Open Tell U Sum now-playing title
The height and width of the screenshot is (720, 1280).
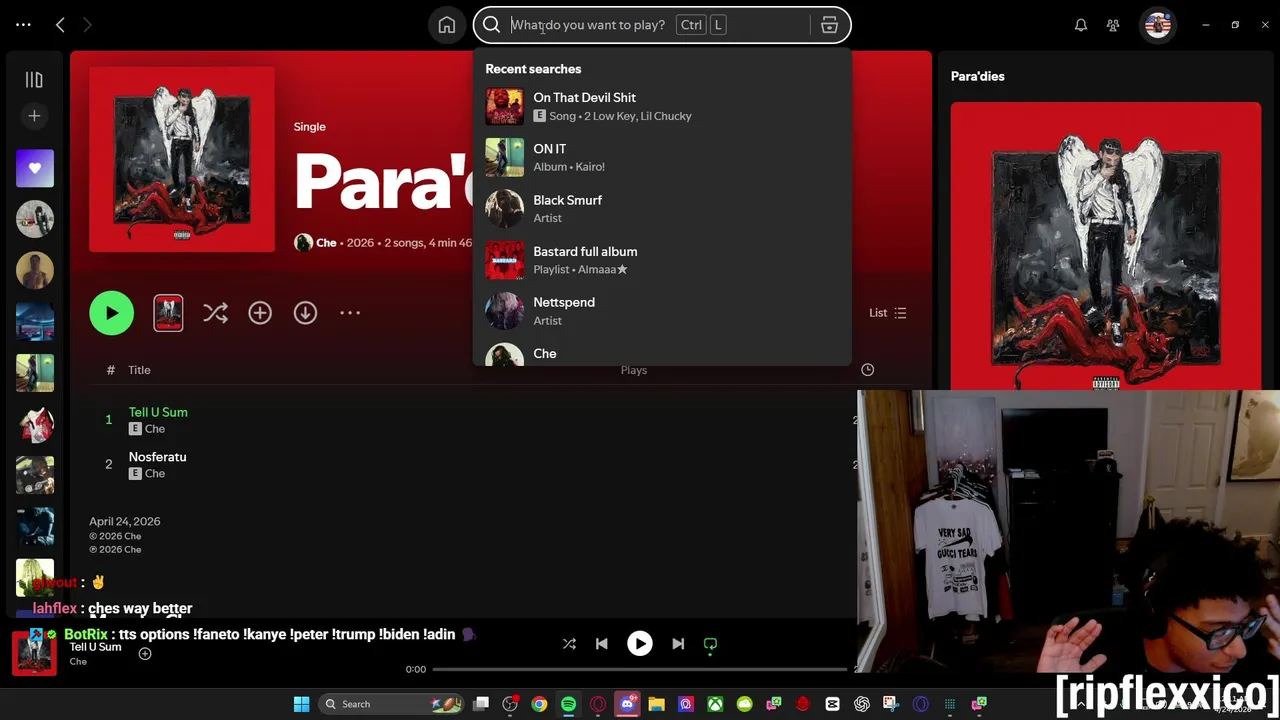[x=96, y=647]
